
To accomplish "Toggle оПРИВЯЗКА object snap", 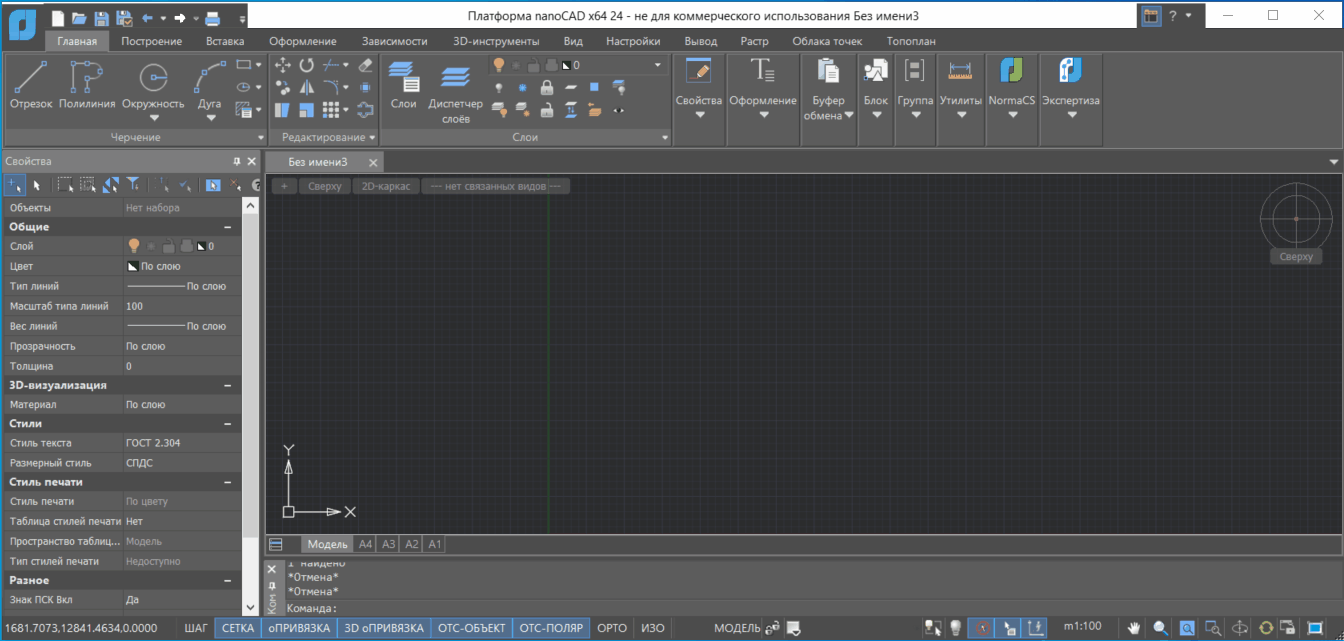I will 298,628.
